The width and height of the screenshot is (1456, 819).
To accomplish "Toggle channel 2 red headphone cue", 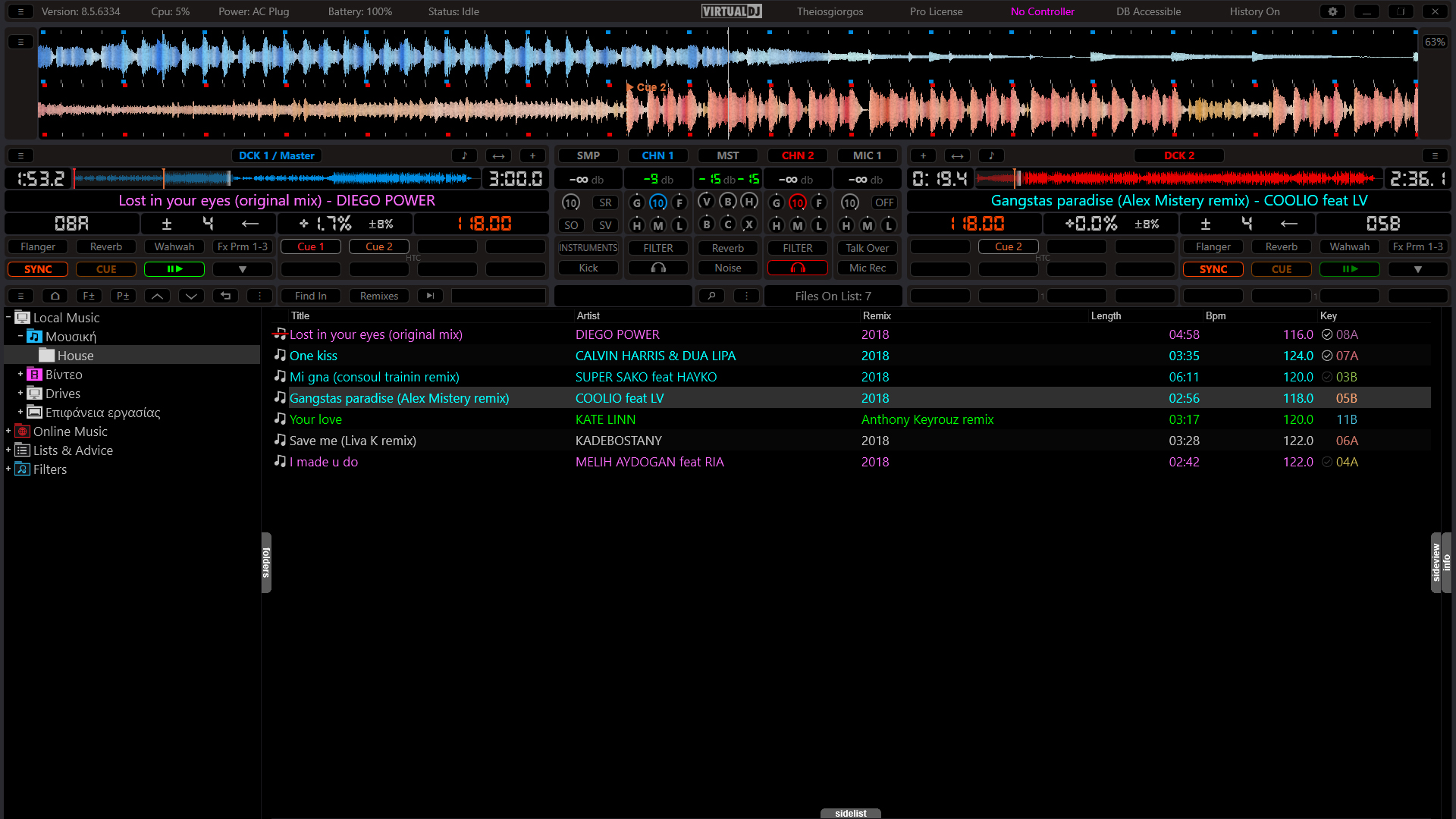I will point(798,268).
